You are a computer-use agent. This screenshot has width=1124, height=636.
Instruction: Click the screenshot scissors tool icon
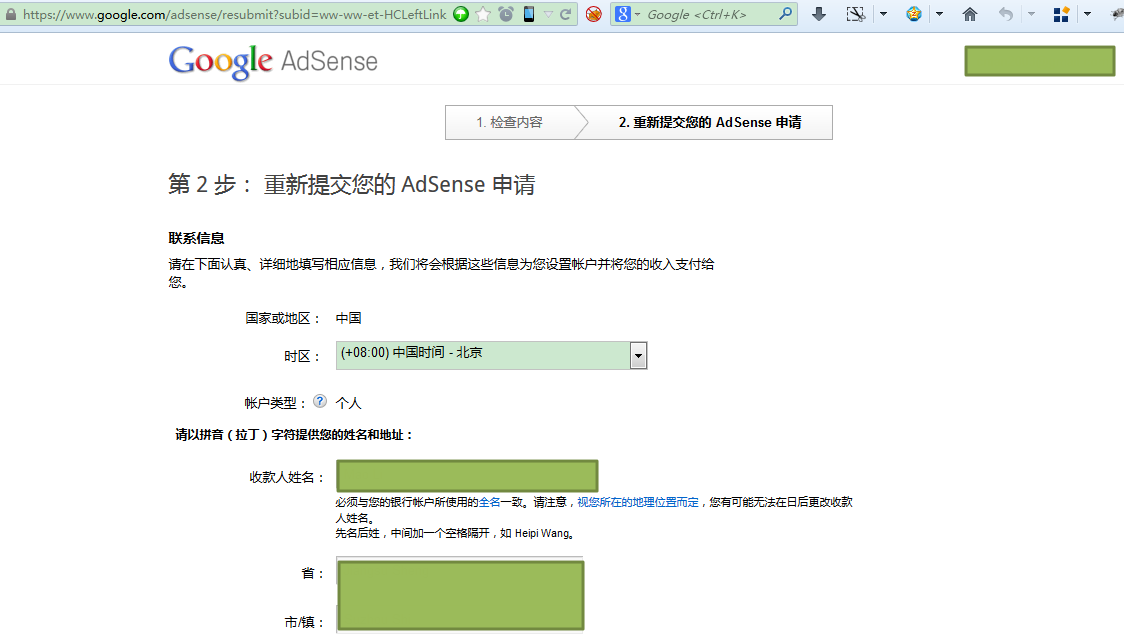(x=855, y=14)
